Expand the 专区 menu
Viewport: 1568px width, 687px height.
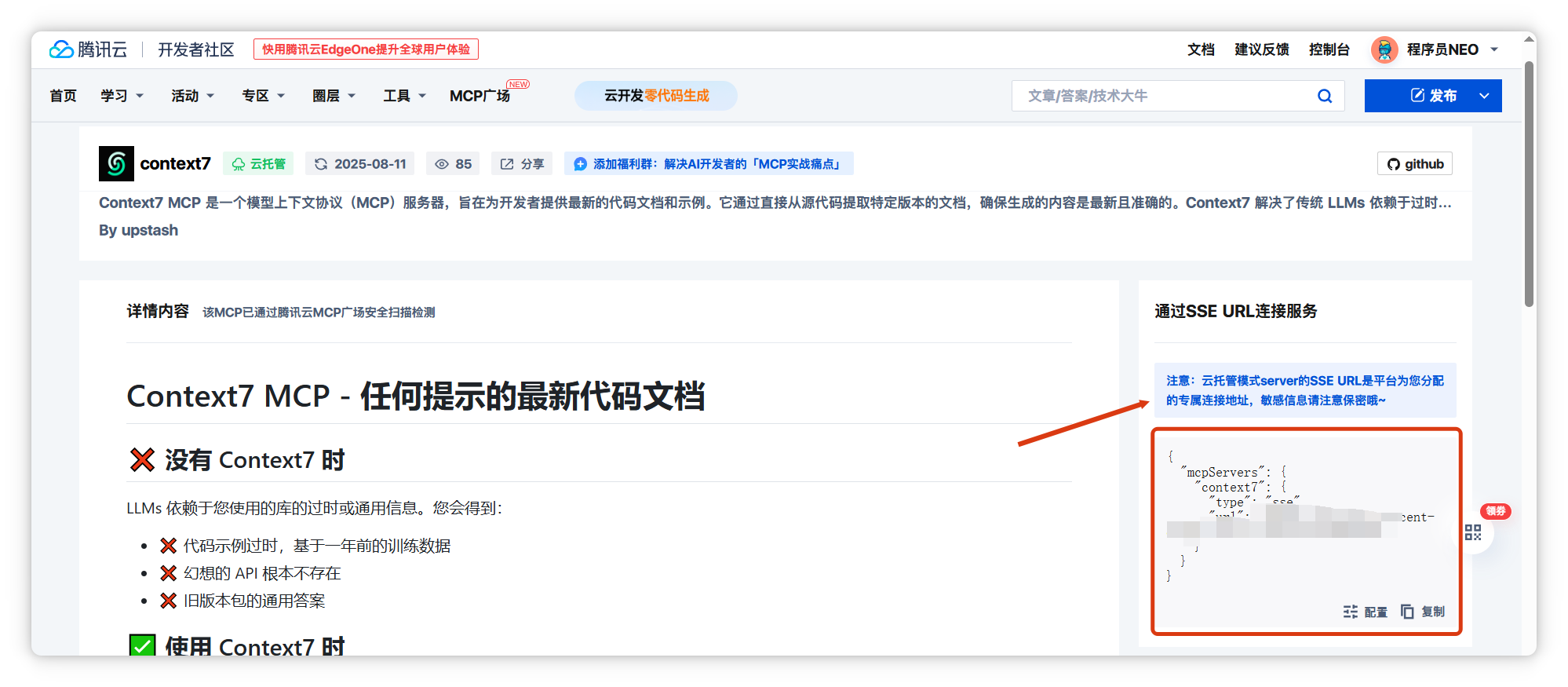(263, 96)
